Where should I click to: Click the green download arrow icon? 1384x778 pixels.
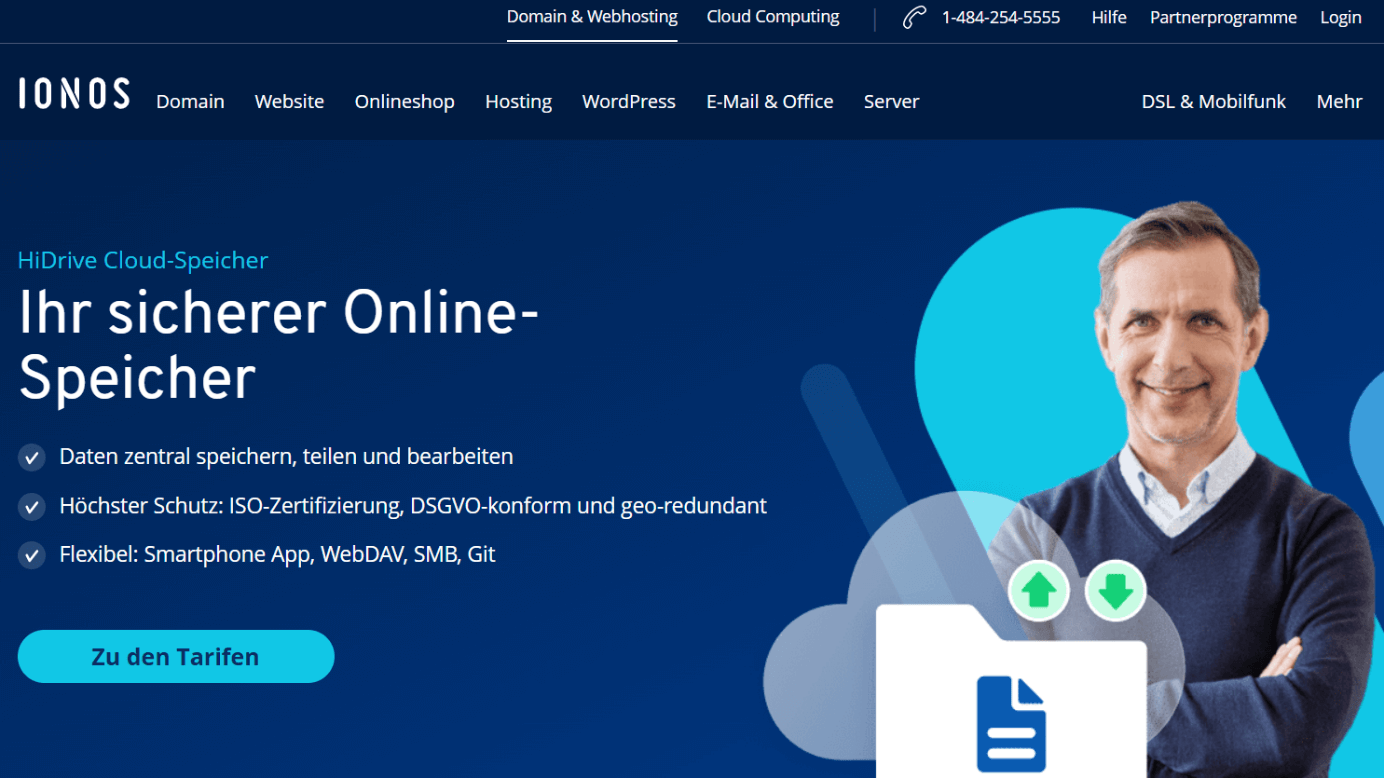click(1115, 591)
